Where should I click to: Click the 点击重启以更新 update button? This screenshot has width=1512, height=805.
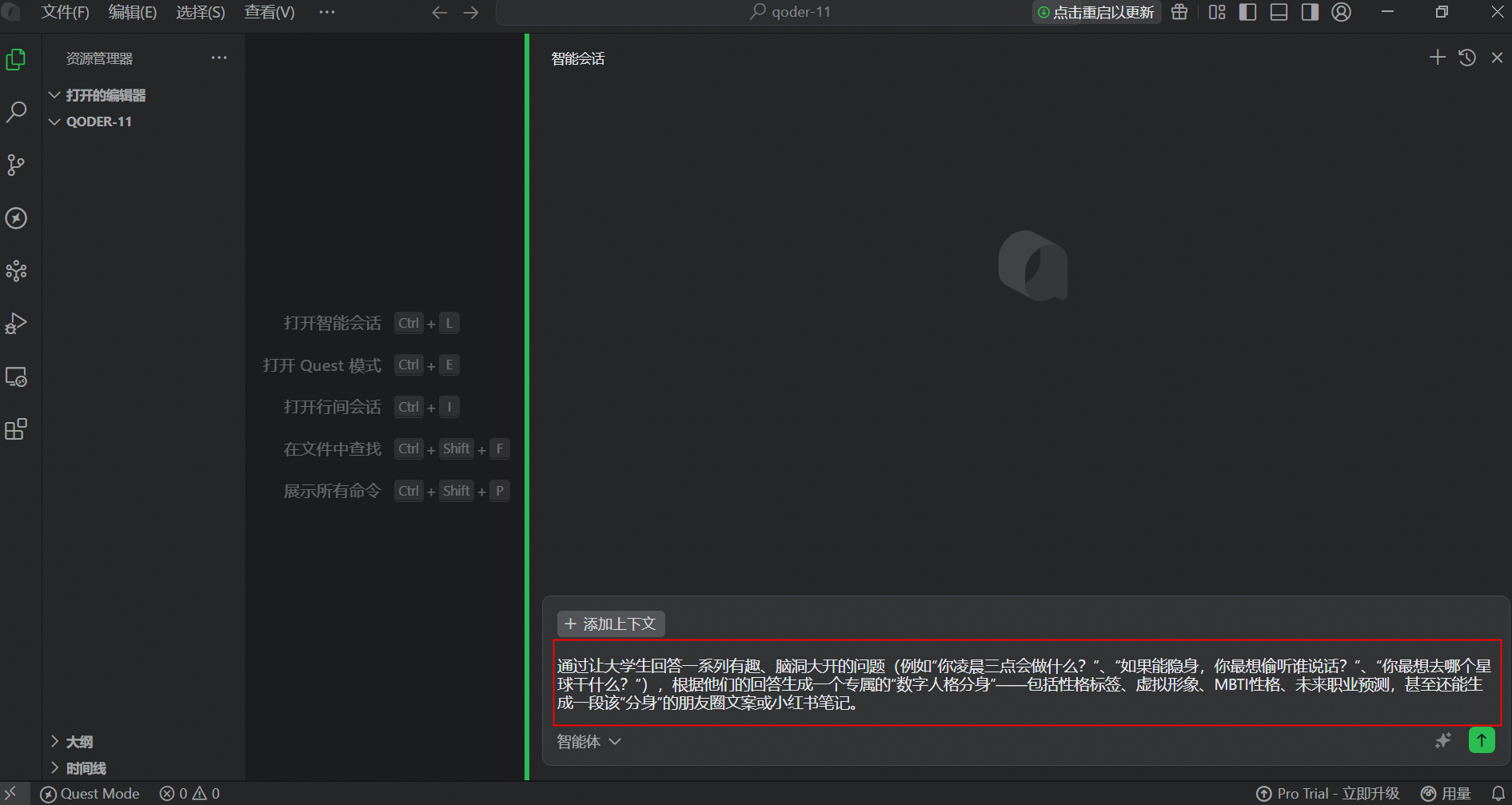click(1096, 12)
